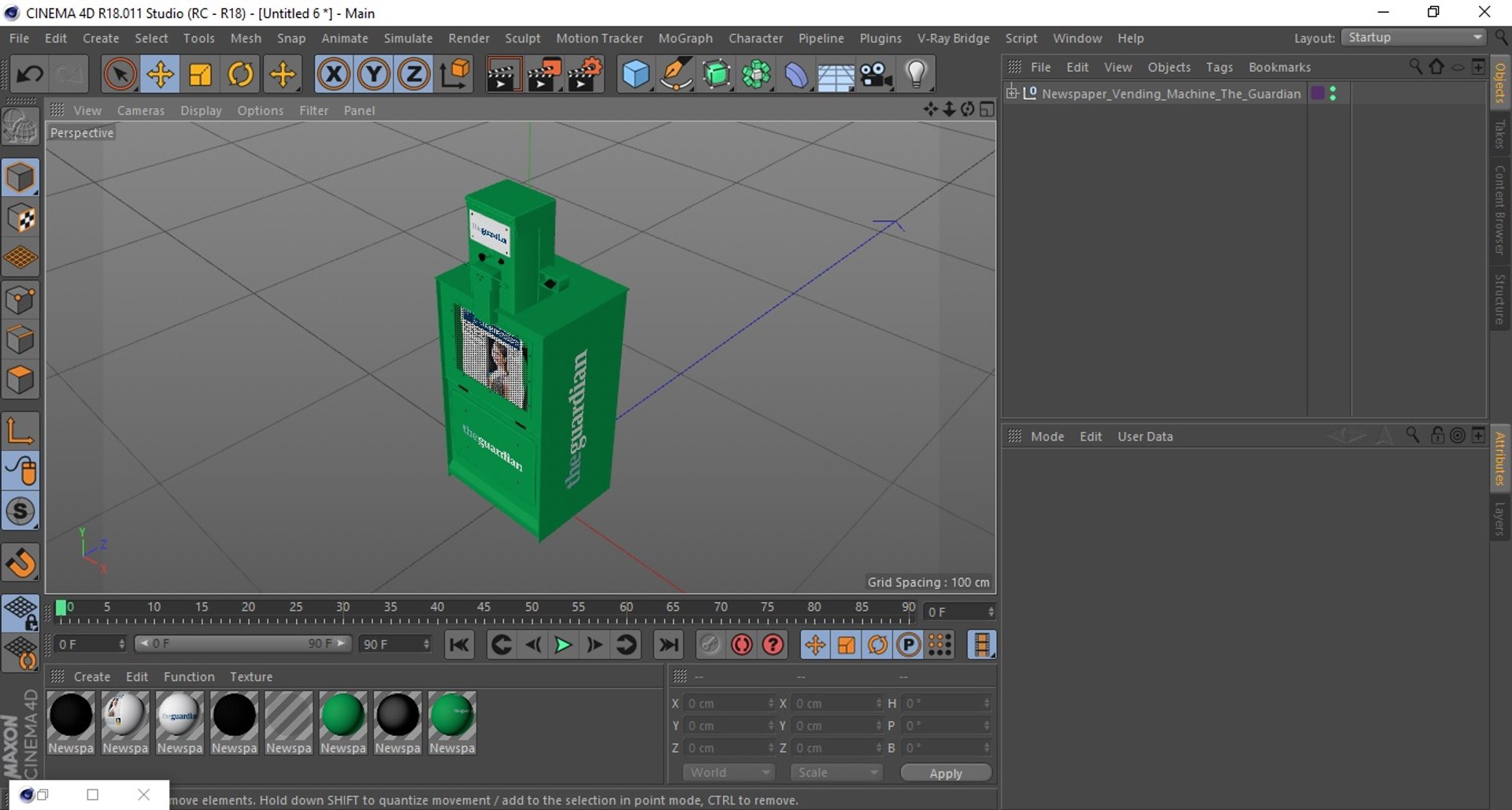Open the Layout Startup dropdown

(x=1414, y=38)
